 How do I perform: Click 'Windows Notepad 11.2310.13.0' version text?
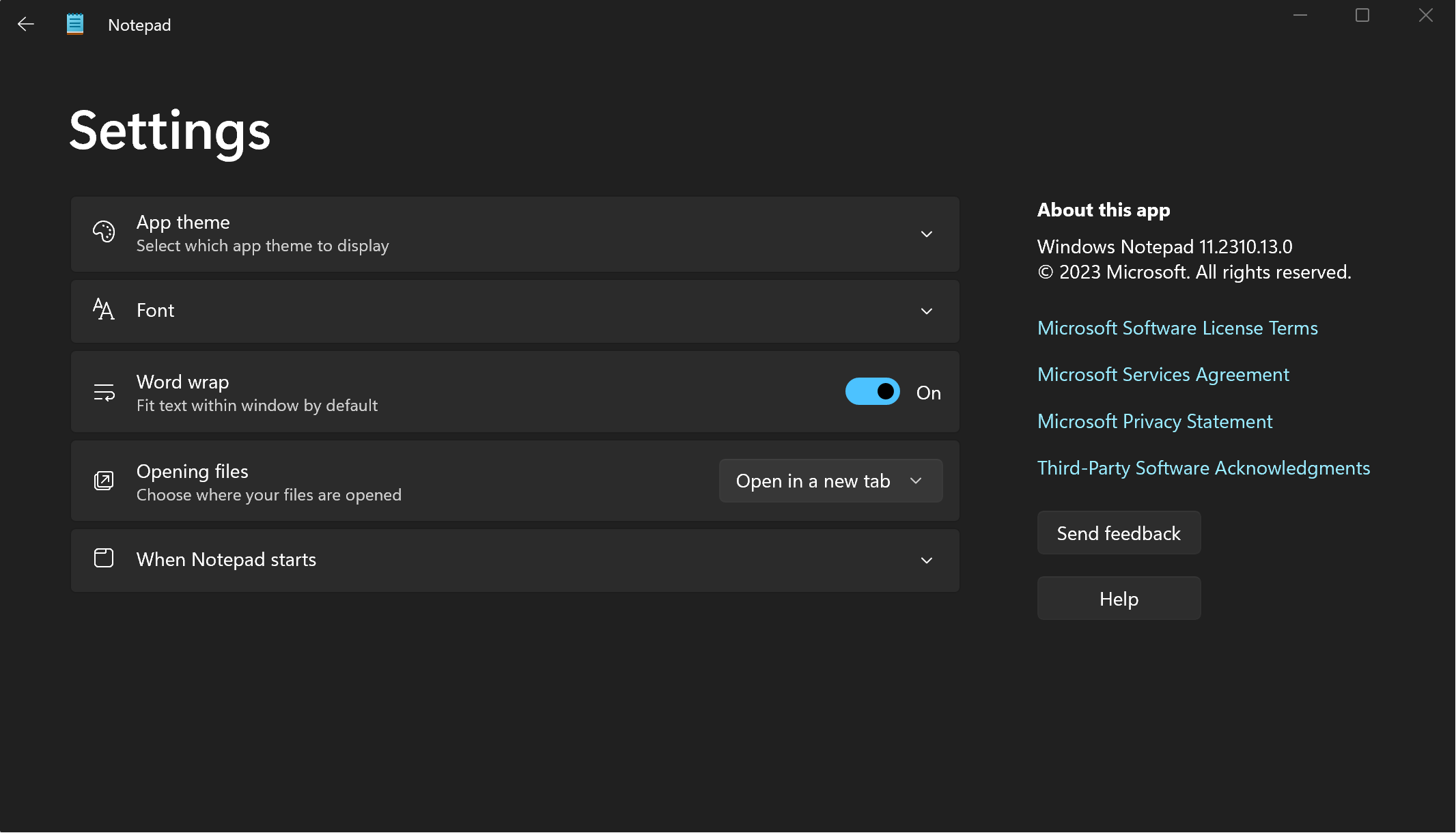pos(1164,246)
